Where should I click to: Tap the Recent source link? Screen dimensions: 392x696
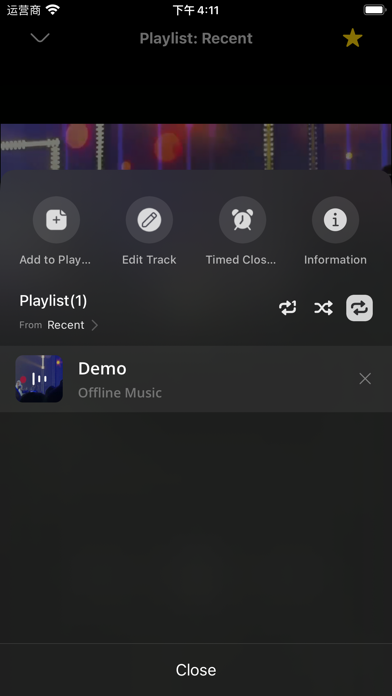66,325
